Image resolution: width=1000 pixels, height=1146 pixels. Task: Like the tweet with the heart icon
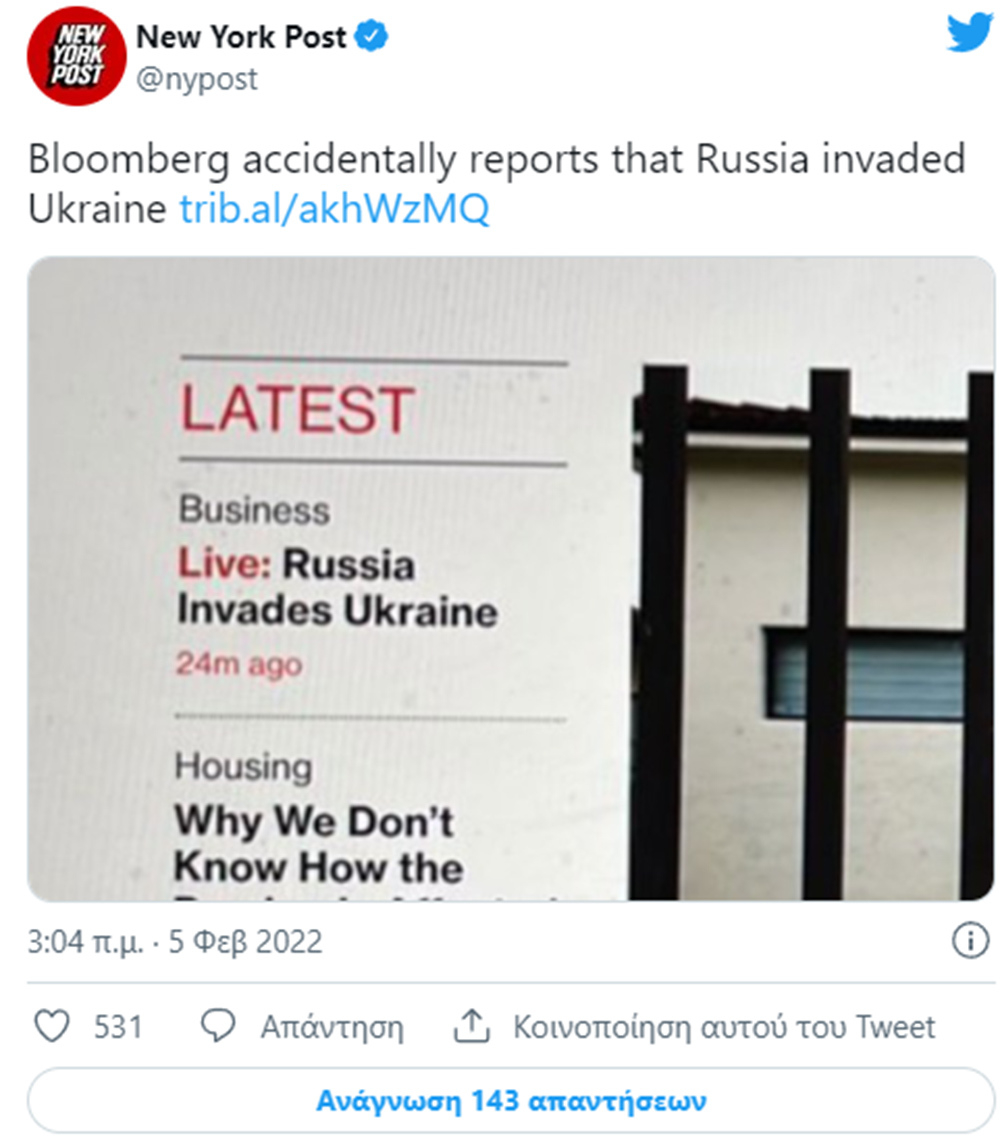(51, 1027)
